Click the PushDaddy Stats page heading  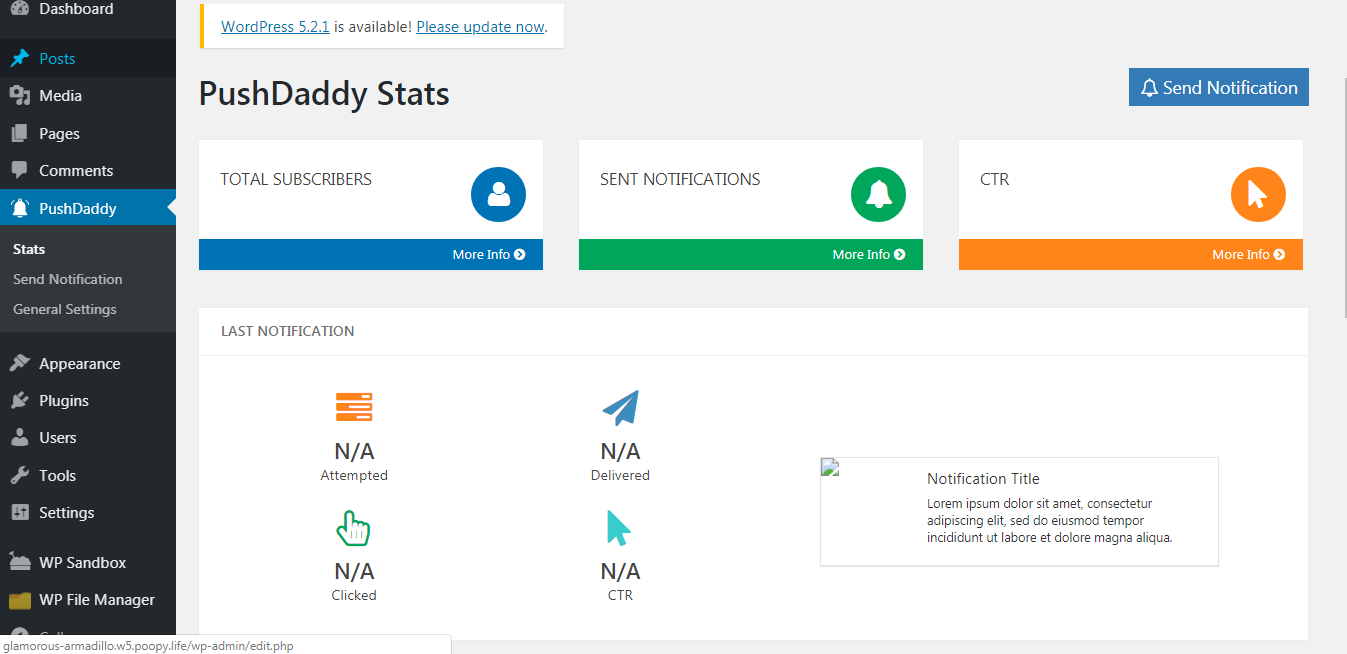click(324, 93)
